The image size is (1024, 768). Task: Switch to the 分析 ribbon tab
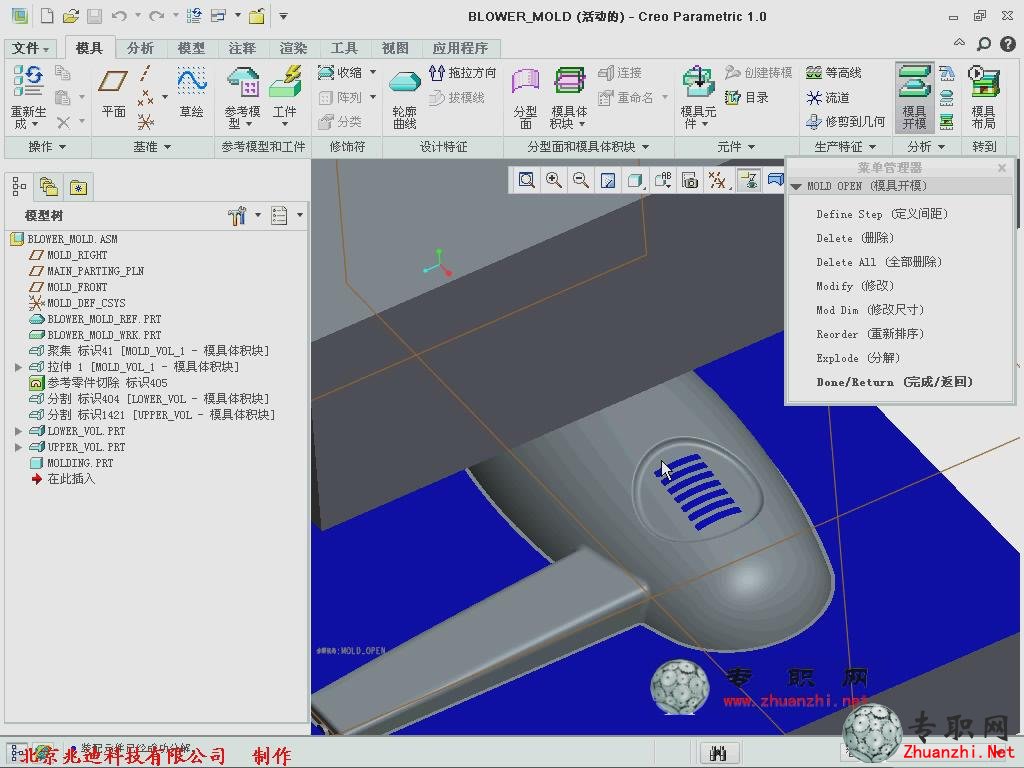140,48
